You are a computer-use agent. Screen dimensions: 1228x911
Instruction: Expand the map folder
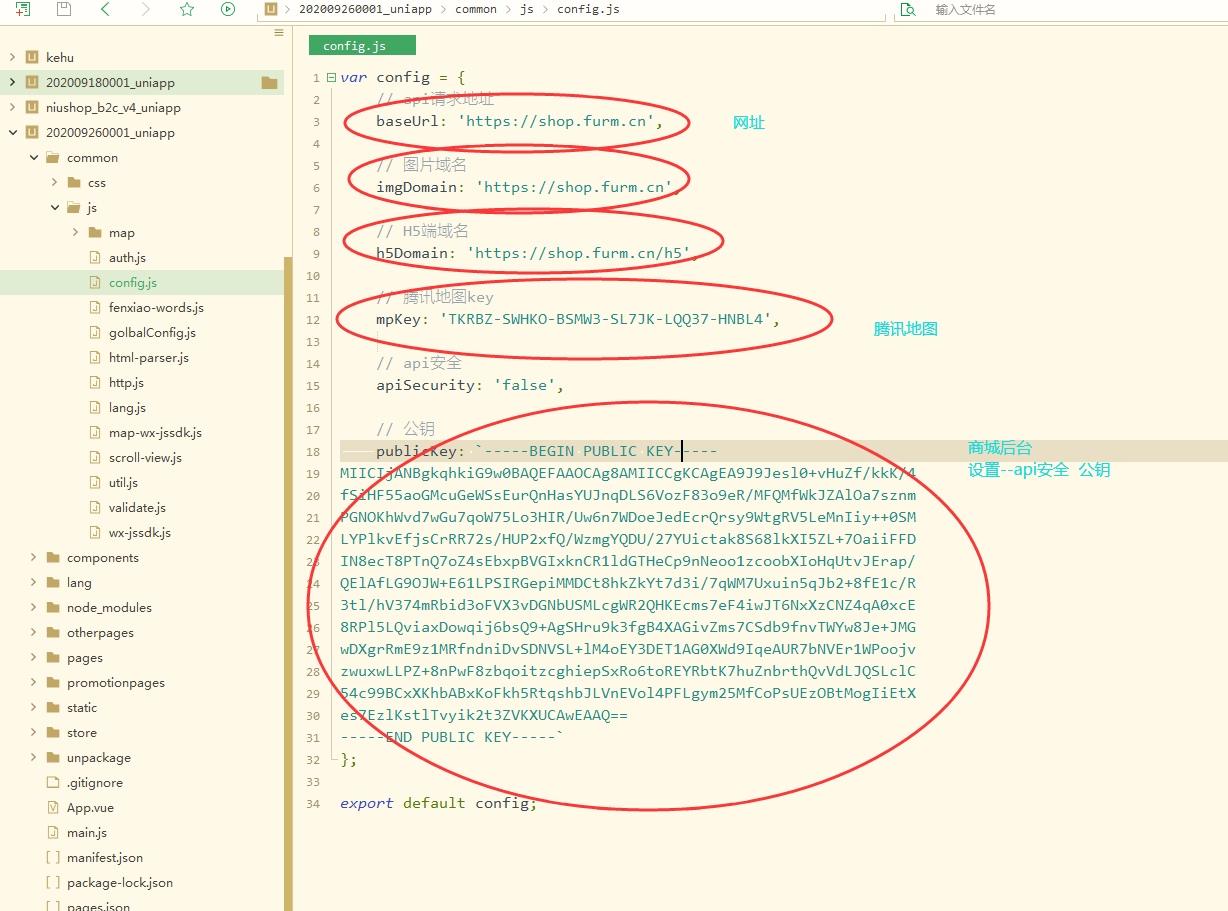(x=76, y=233)
